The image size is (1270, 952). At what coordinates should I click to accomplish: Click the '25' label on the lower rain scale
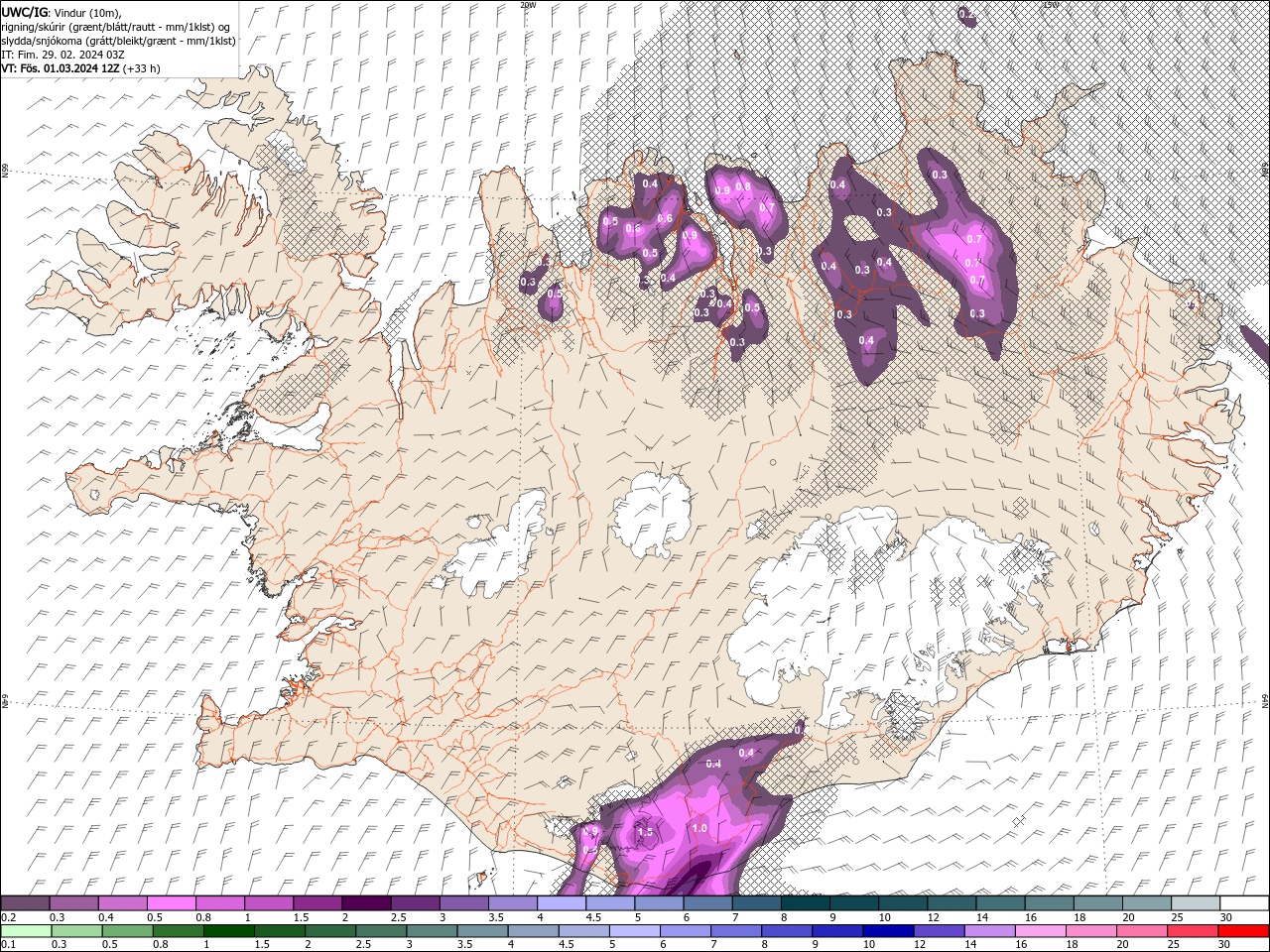[1175, 945]
